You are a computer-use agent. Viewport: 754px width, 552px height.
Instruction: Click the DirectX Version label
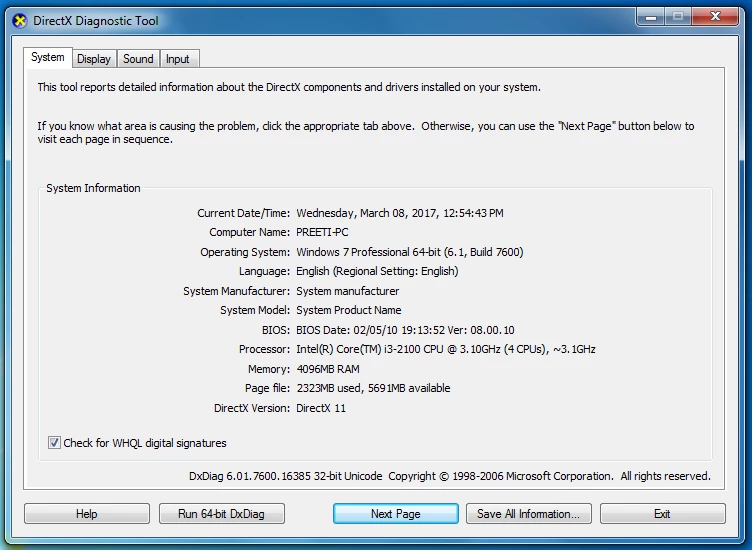pos(252,408)
